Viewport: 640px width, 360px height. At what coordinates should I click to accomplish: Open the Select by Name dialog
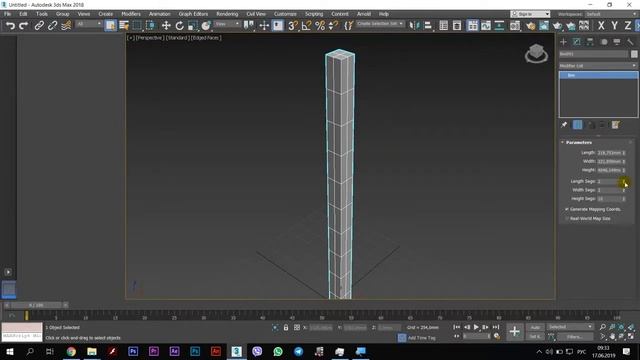[124, 26]
